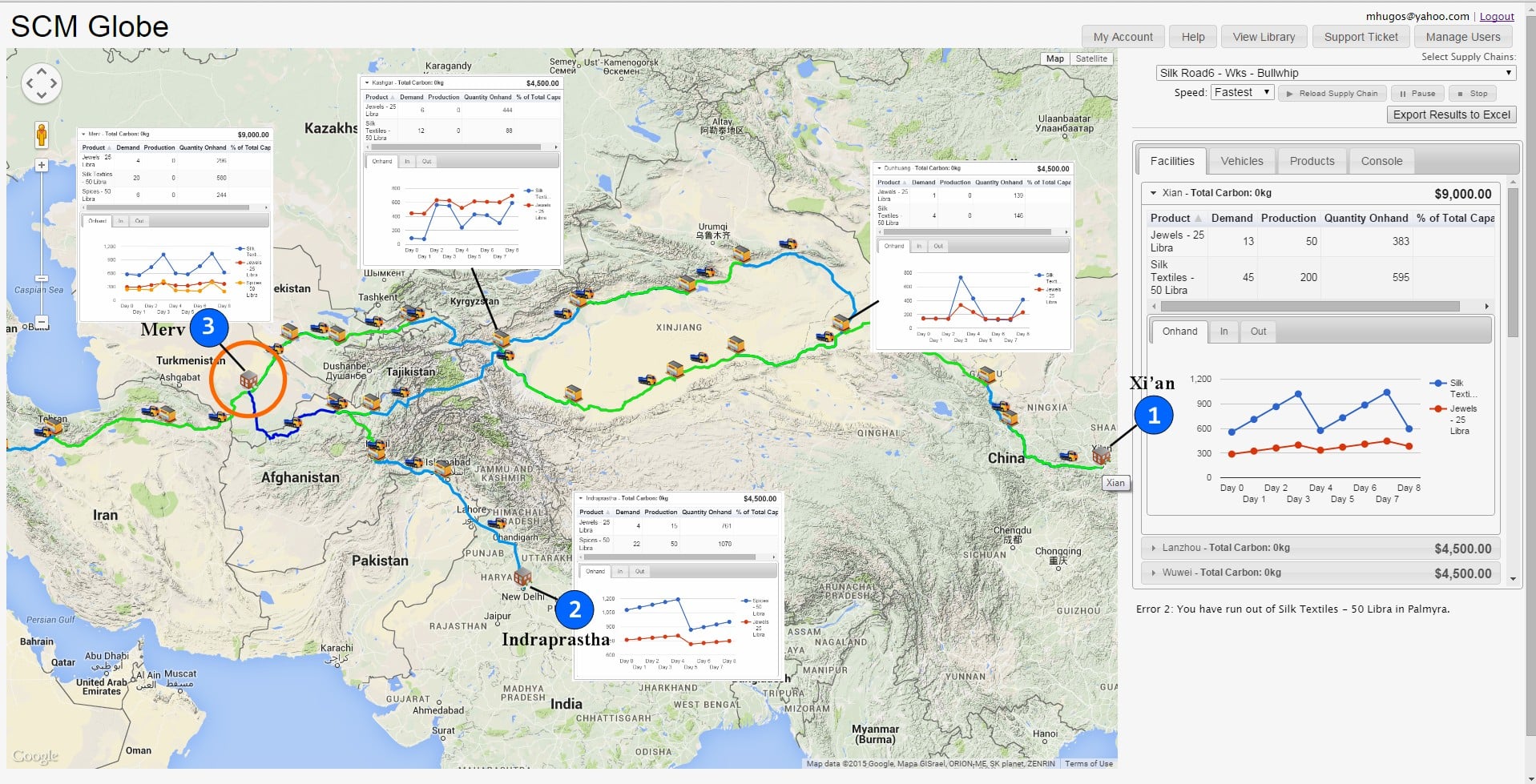Select the In chart tab for Xian
Image resolution: width=1536 pixels, height=784 pixels.
1224,332
